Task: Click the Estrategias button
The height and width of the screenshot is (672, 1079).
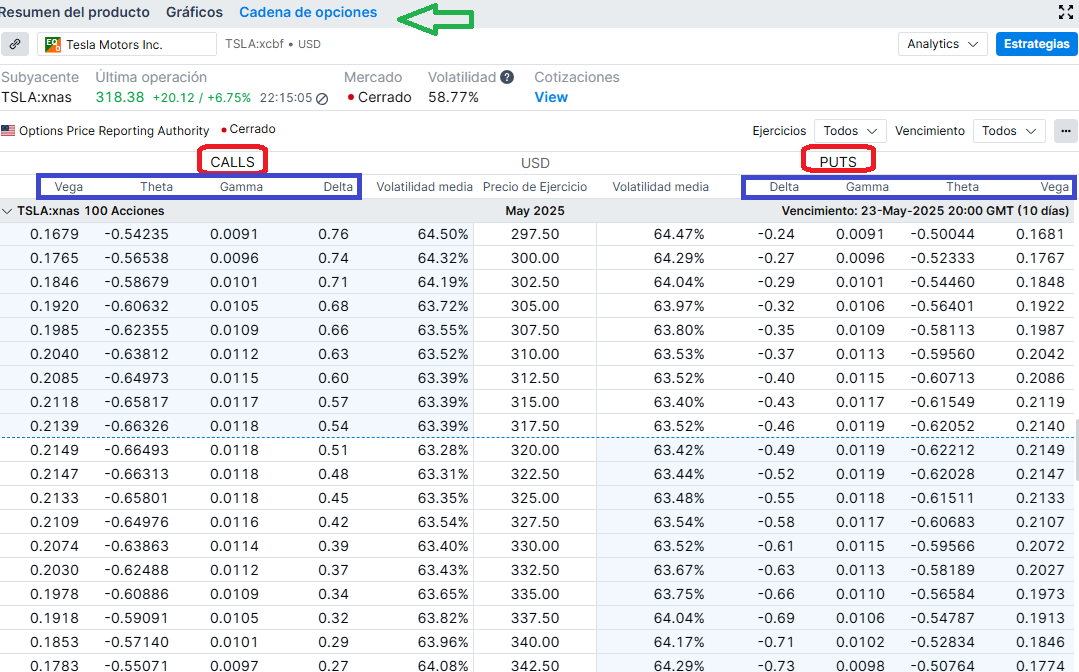Action: click(x=1036, y=44)
